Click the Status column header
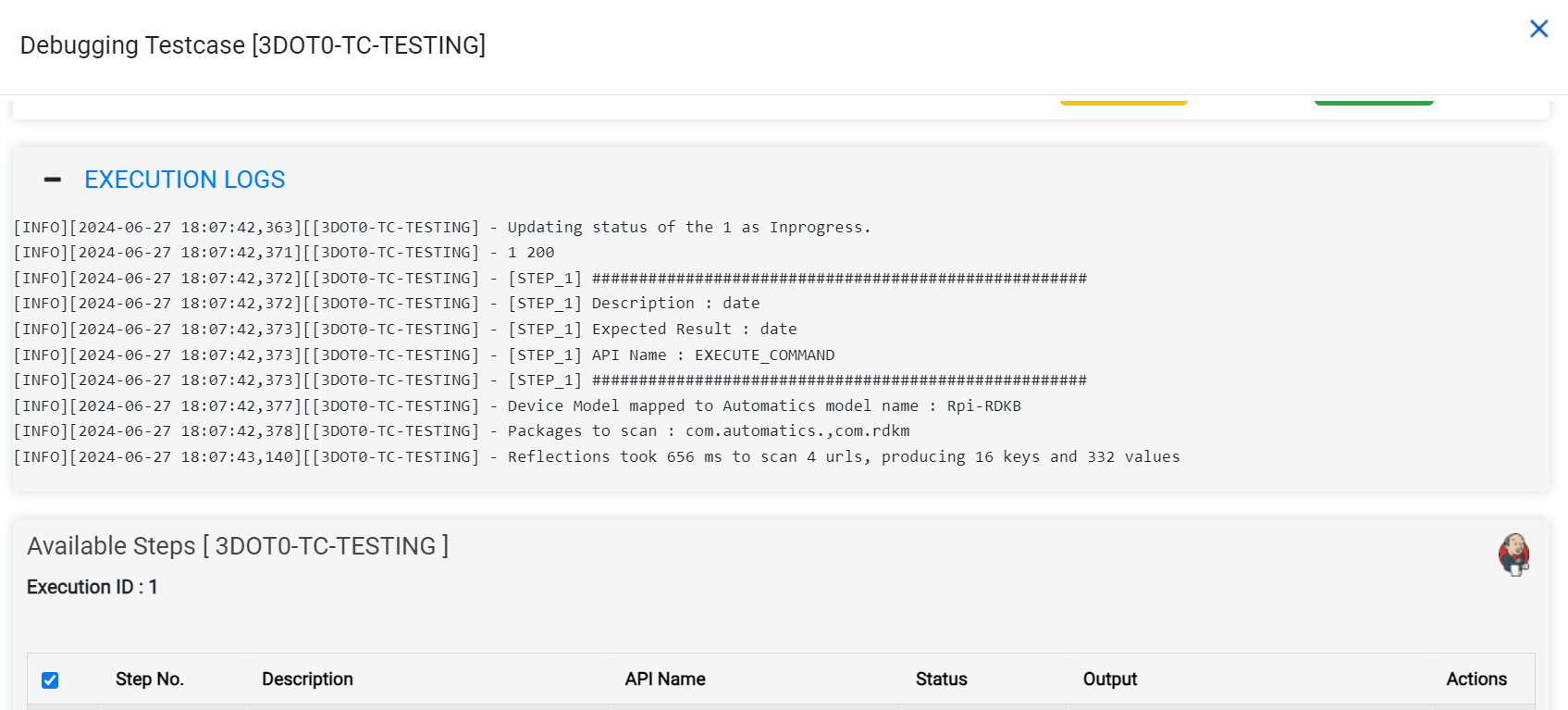This screenshot has width=1568, height=710. [941, 679]
